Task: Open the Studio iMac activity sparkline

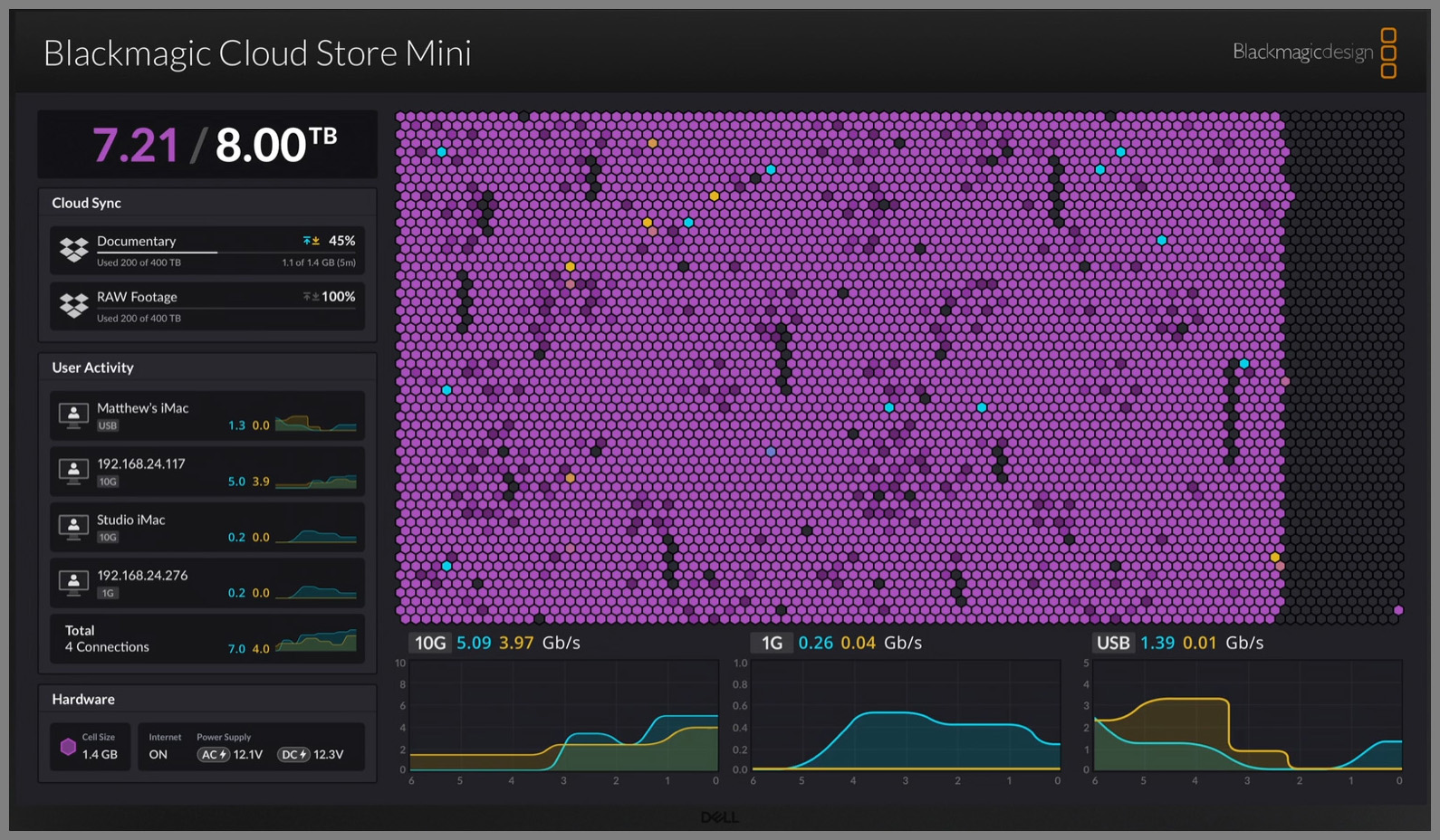Action: (316, 535)
